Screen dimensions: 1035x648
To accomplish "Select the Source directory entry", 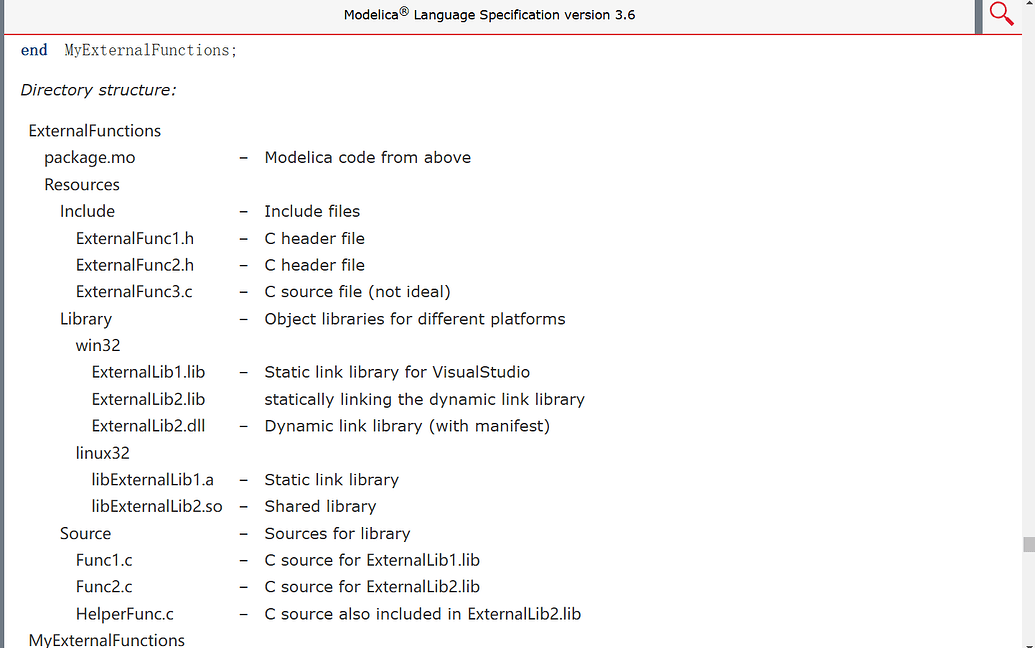I will [x=85, y=533].
